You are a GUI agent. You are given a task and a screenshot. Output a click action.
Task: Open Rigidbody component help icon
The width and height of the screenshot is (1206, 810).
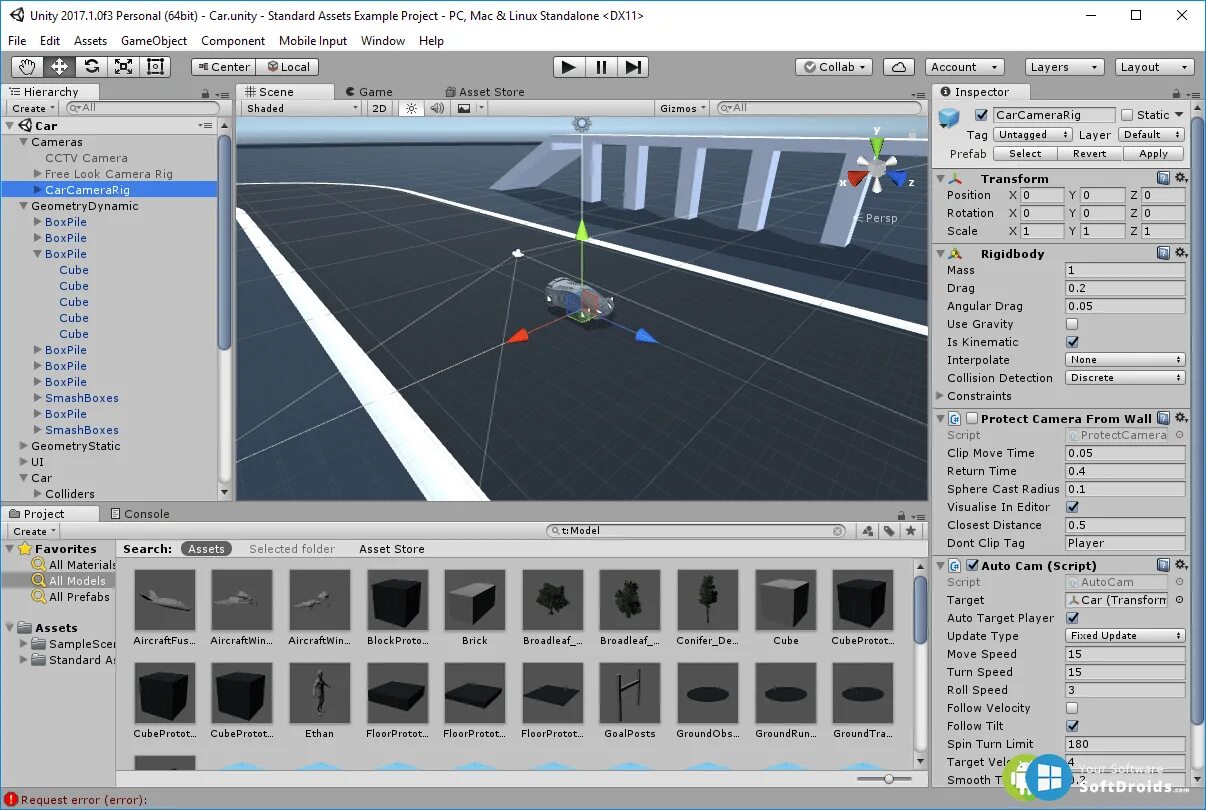pos(1164,253)
